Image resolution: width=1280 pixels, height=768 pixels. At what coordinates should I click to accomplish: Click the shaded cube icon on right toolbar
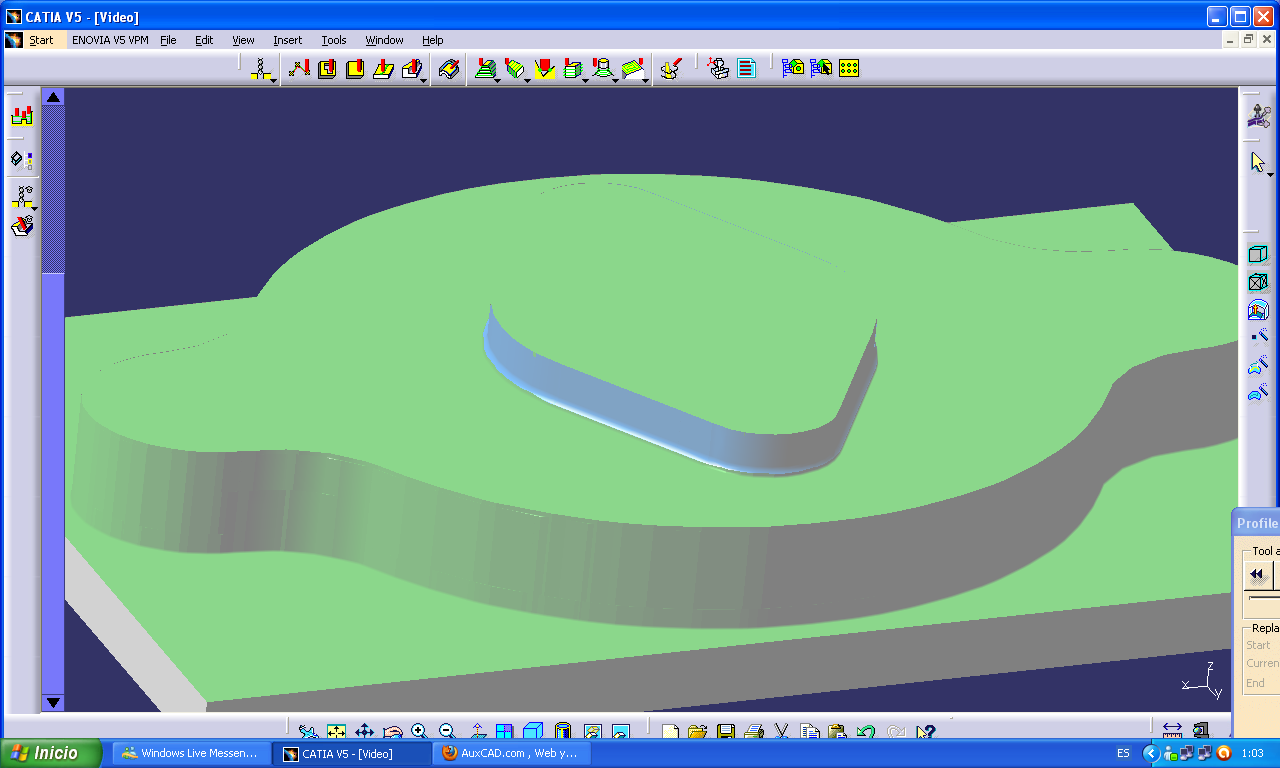(x=1258, y=254)
